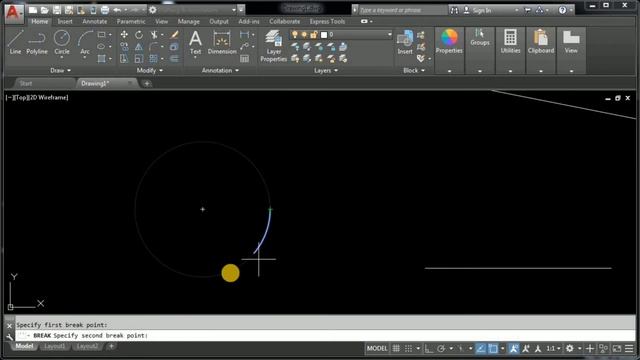The height and width of the screenshot is (360, 640).
Task: Click the Dimension tool
Action: point(222,42)
